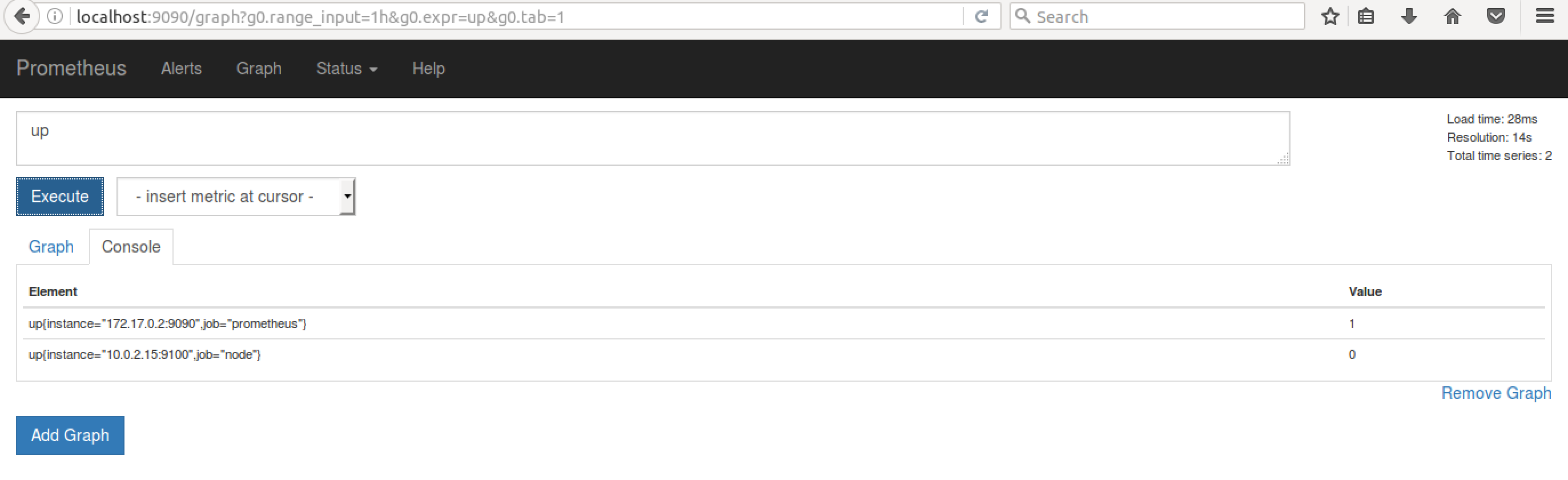Open Alerts in top navigation
The height and width of the screenshot is (480, 1568).
click(182, 69)
